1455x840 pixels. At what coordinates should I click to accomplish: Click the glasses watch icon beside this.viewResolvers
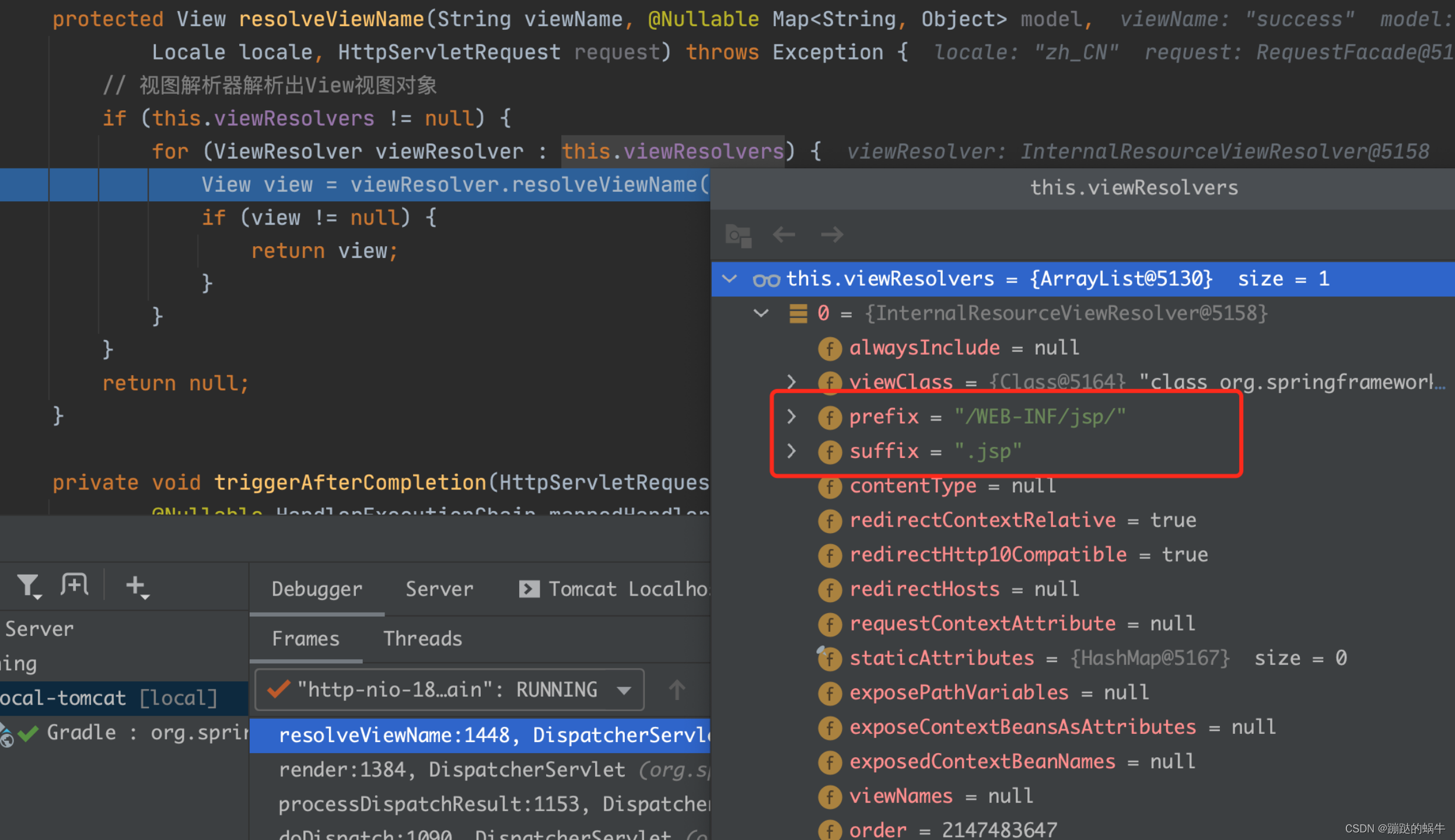[x=766, y=280]
